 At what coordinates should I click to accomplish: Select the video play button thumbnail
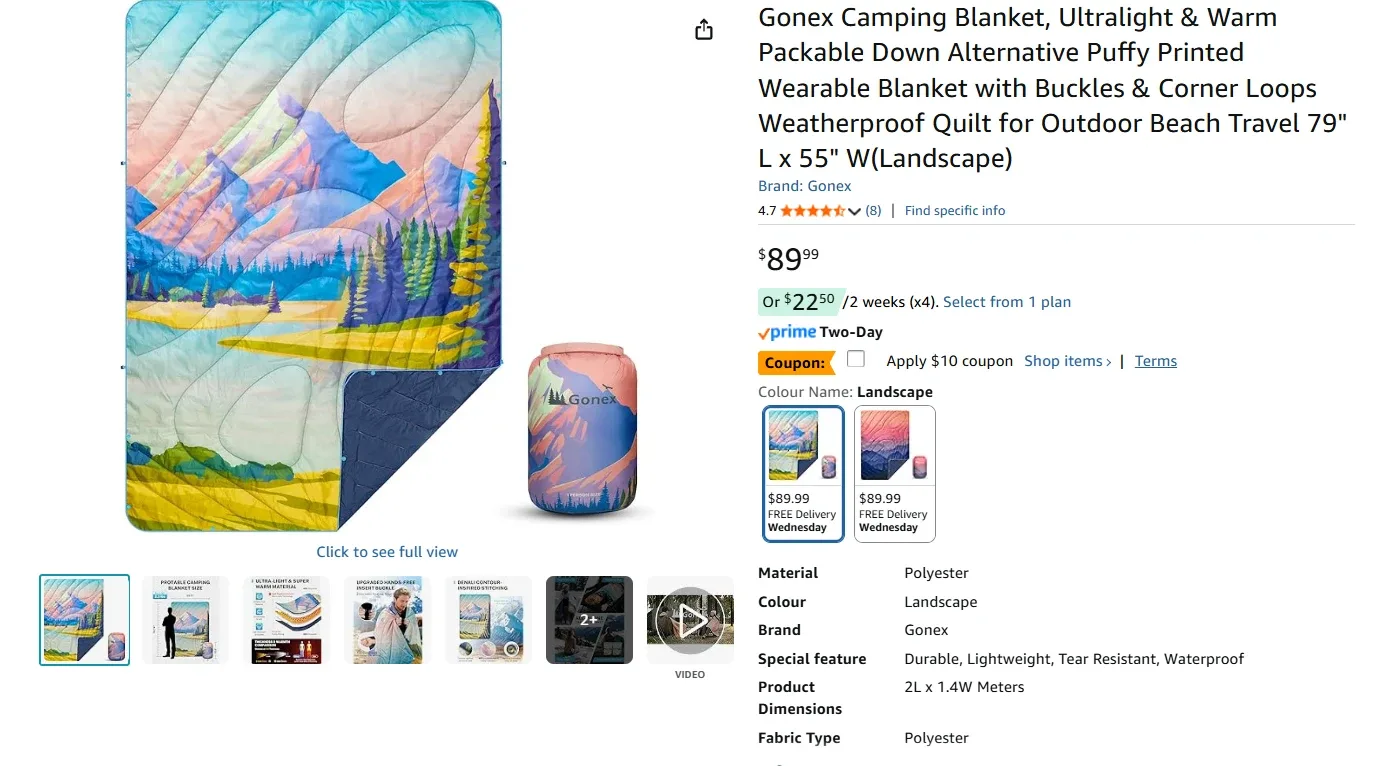pyautogui.click(x=690, y=620)
